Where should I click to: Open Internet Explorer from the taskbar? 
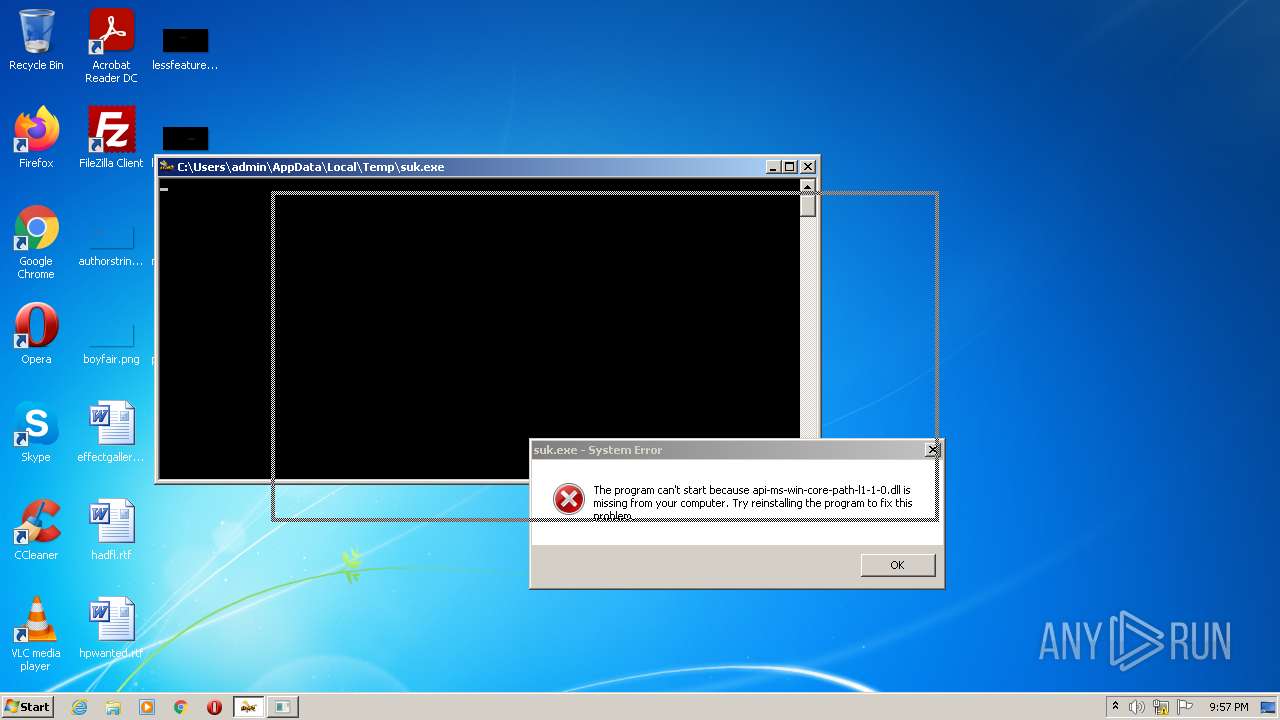click(79, 707)
